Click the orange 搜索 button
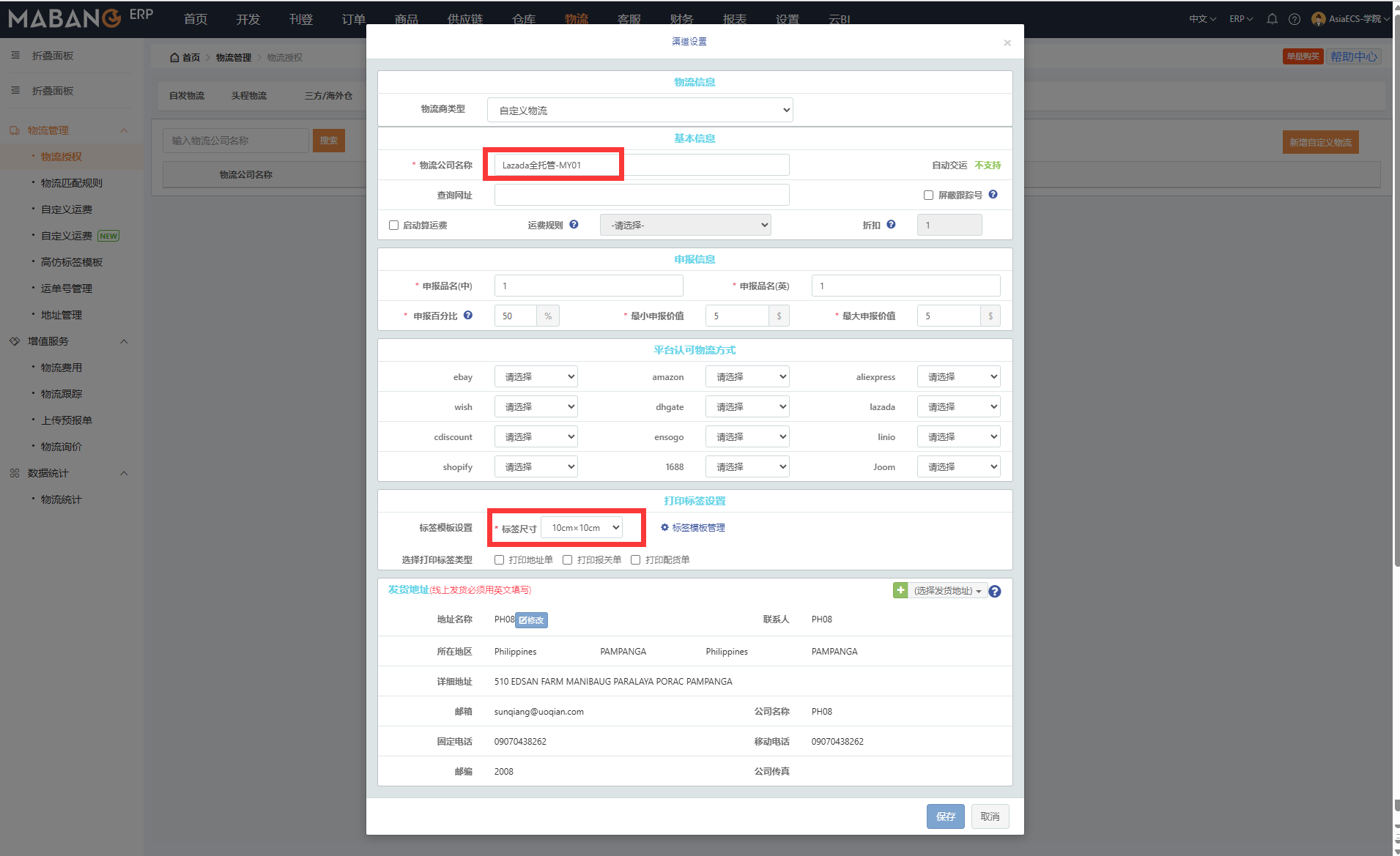This screenshot has width=1400, height=856. [x=329, y=141]
